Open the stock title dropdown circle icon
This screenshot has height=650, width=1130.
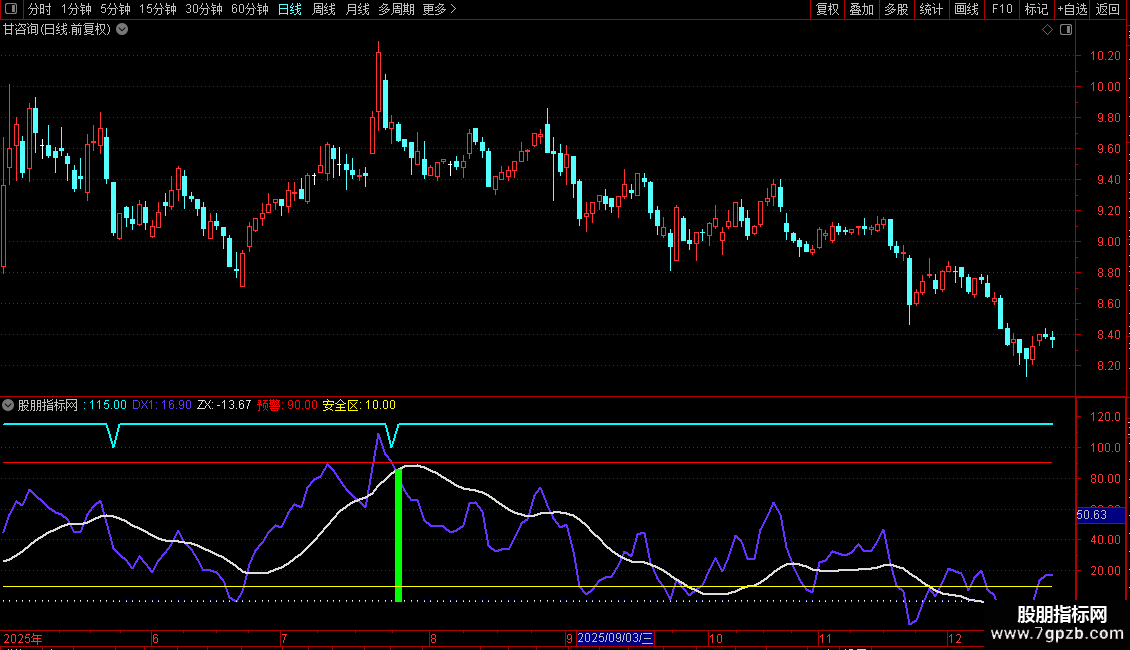[x=123, y=29]
